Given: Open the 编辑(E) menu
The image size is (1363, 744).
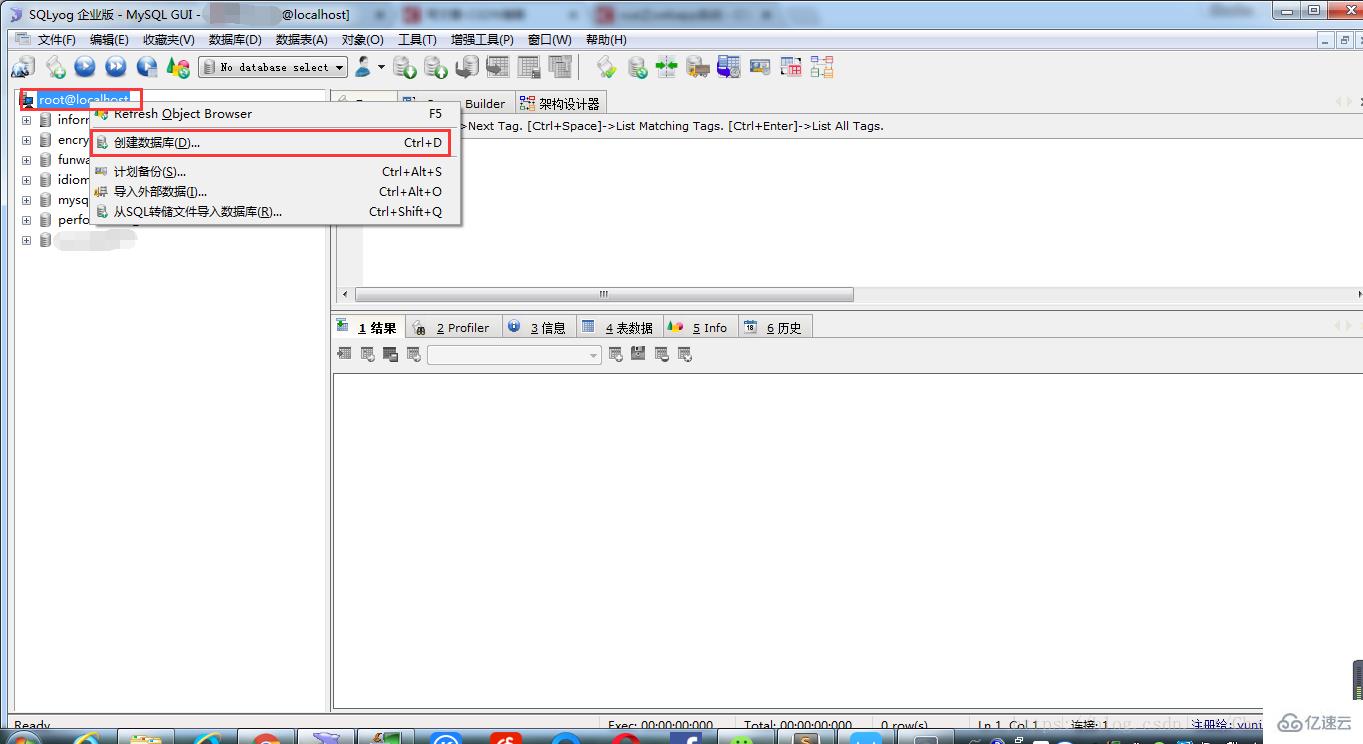Looking at the screenshot, I should [109, 40].
